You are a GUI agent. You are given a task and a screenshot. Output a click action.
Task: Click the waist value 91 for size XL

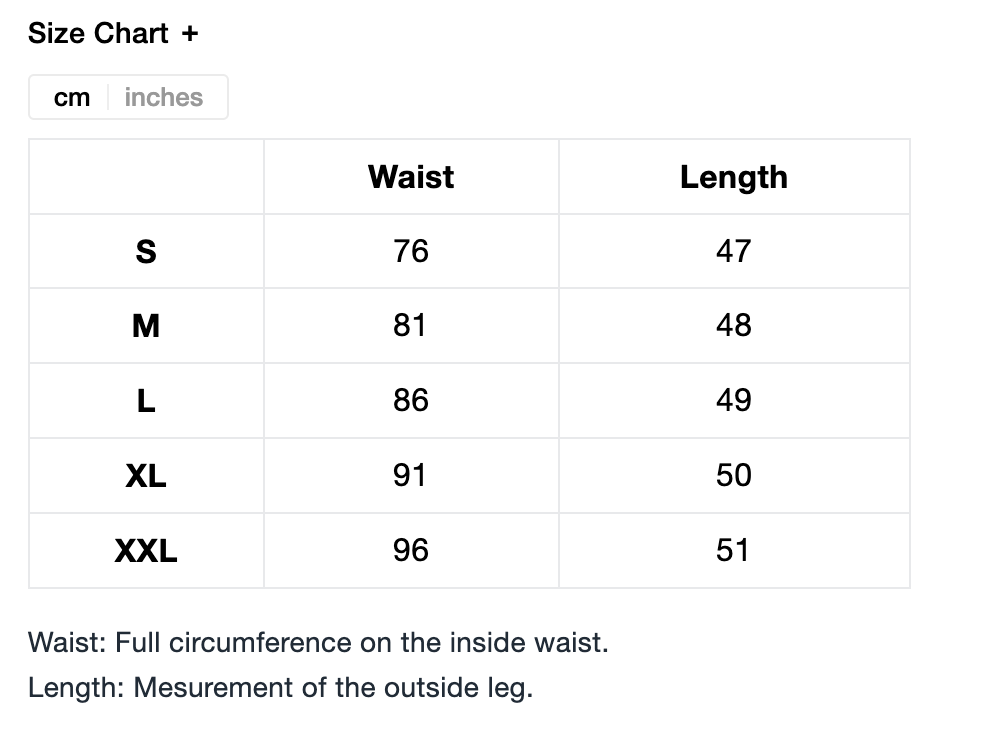tap(410, 476)
